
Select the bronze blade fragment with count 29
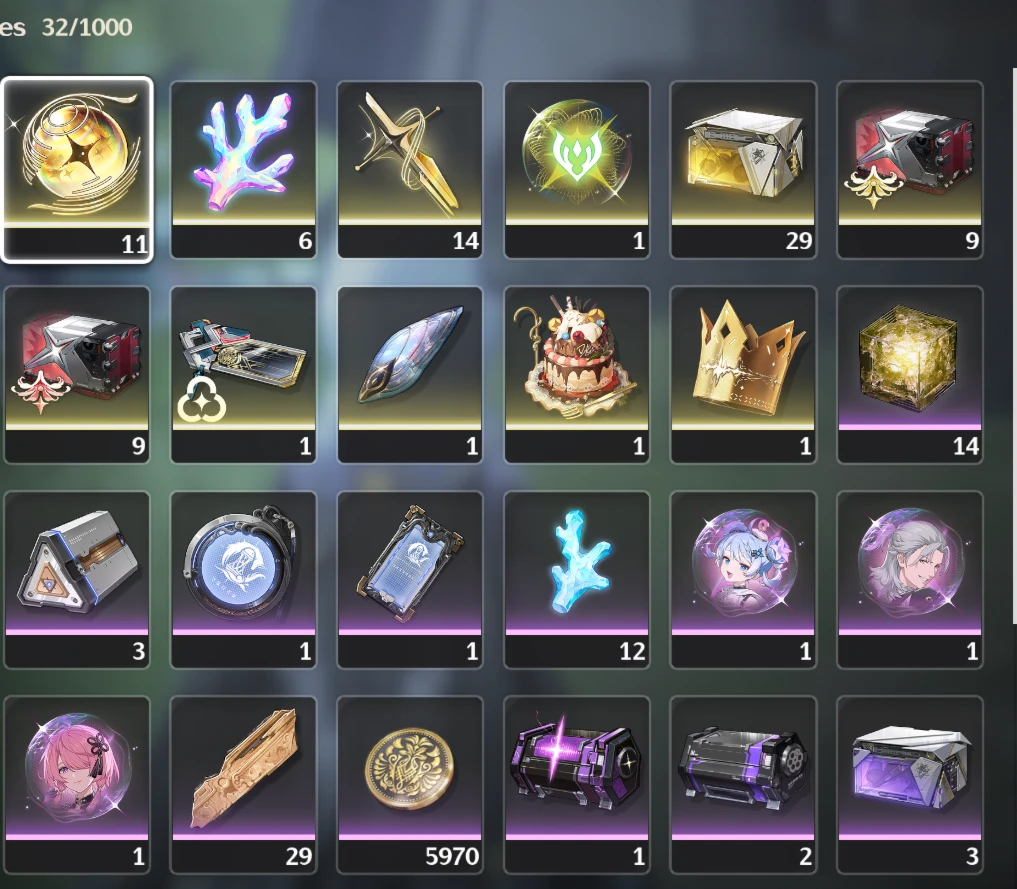(243, 785)
